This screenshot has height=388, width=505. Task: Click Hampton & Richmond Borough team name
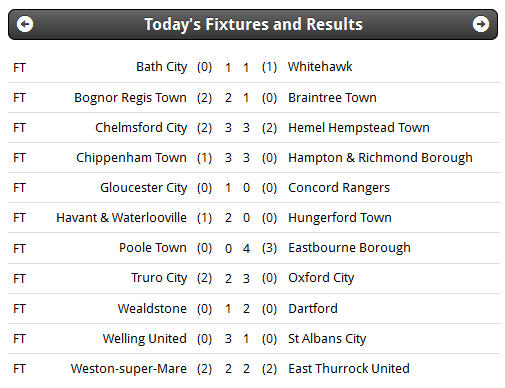point(380,158)
